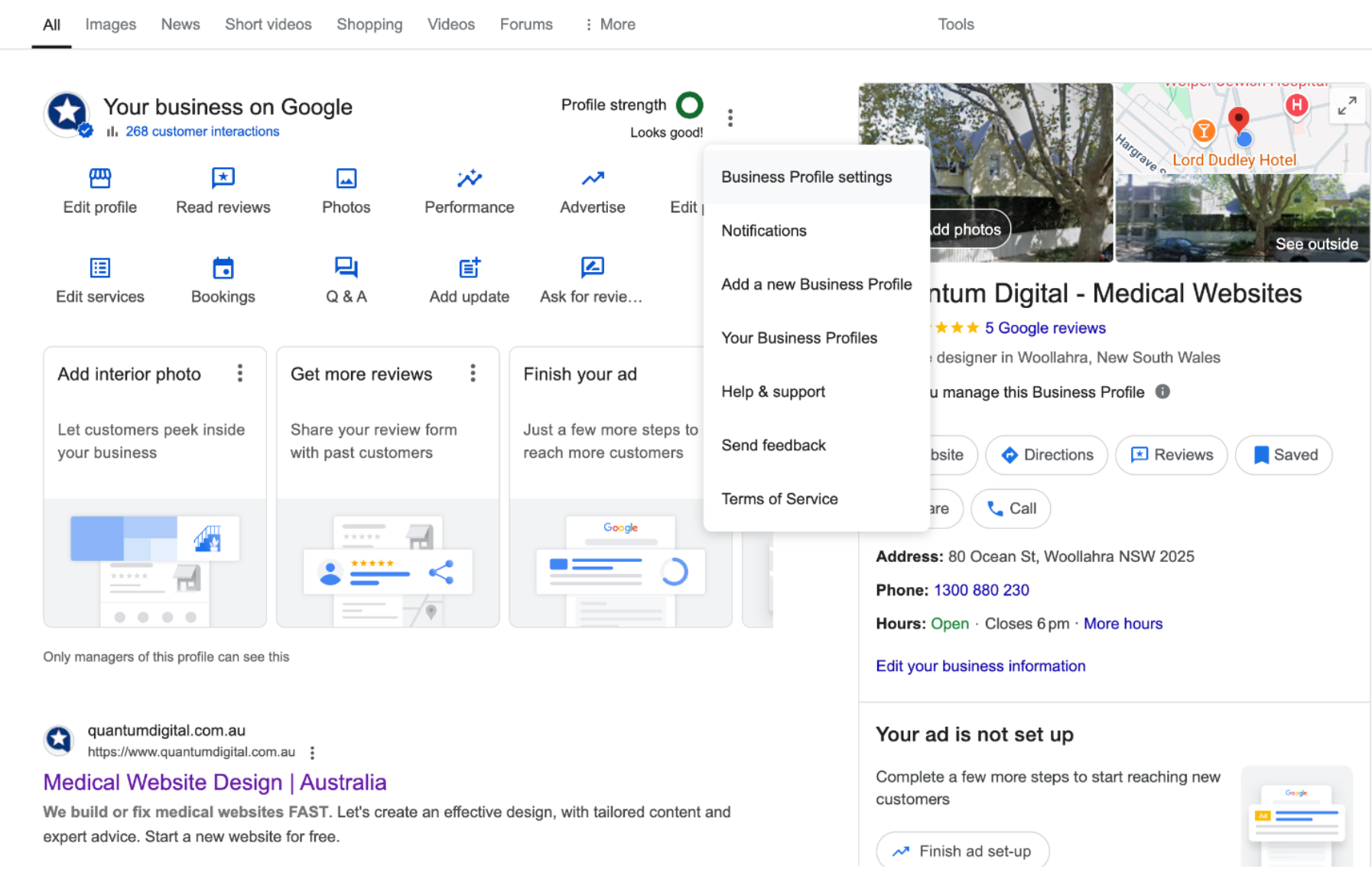Click the Call button

click(x=1011, y=508)
